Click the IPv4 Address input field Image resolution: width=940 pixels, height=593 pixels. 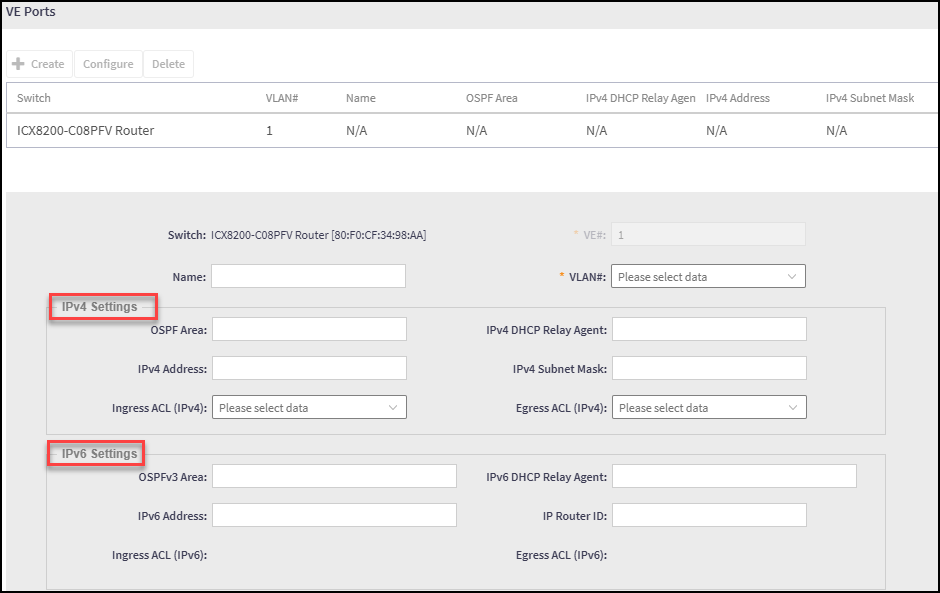(309, 368)
